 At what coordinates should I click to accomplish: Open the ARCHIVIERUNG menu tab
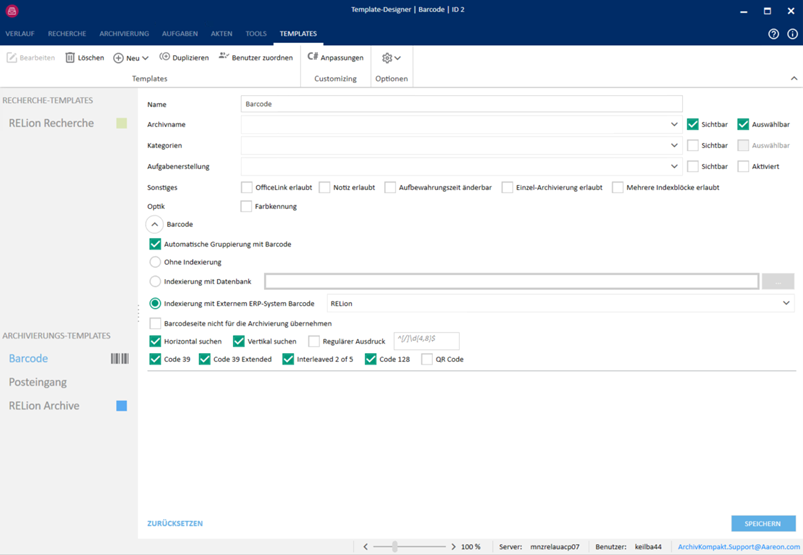pyautogui.click(x=124, y=34)
